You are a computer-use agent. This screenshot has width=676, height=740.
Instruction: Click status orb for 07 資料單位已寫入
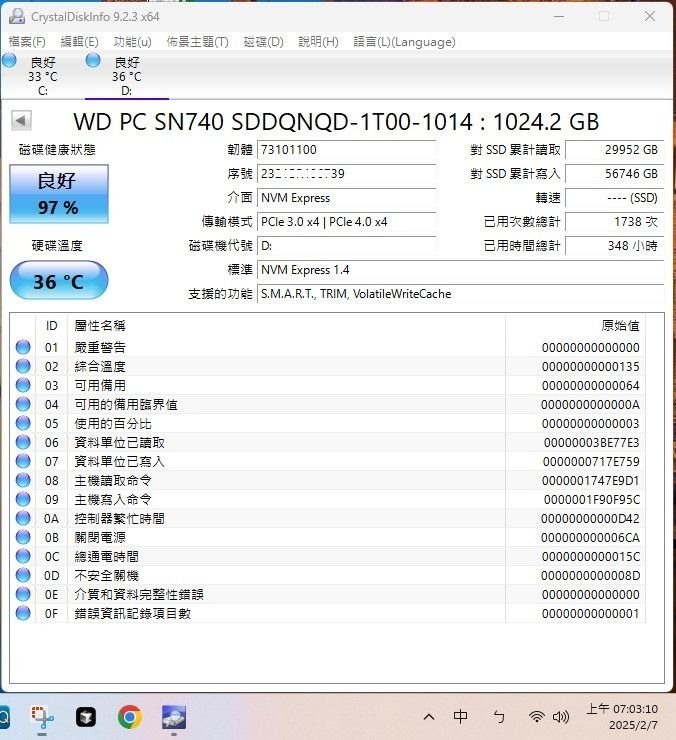click(23, 461)
